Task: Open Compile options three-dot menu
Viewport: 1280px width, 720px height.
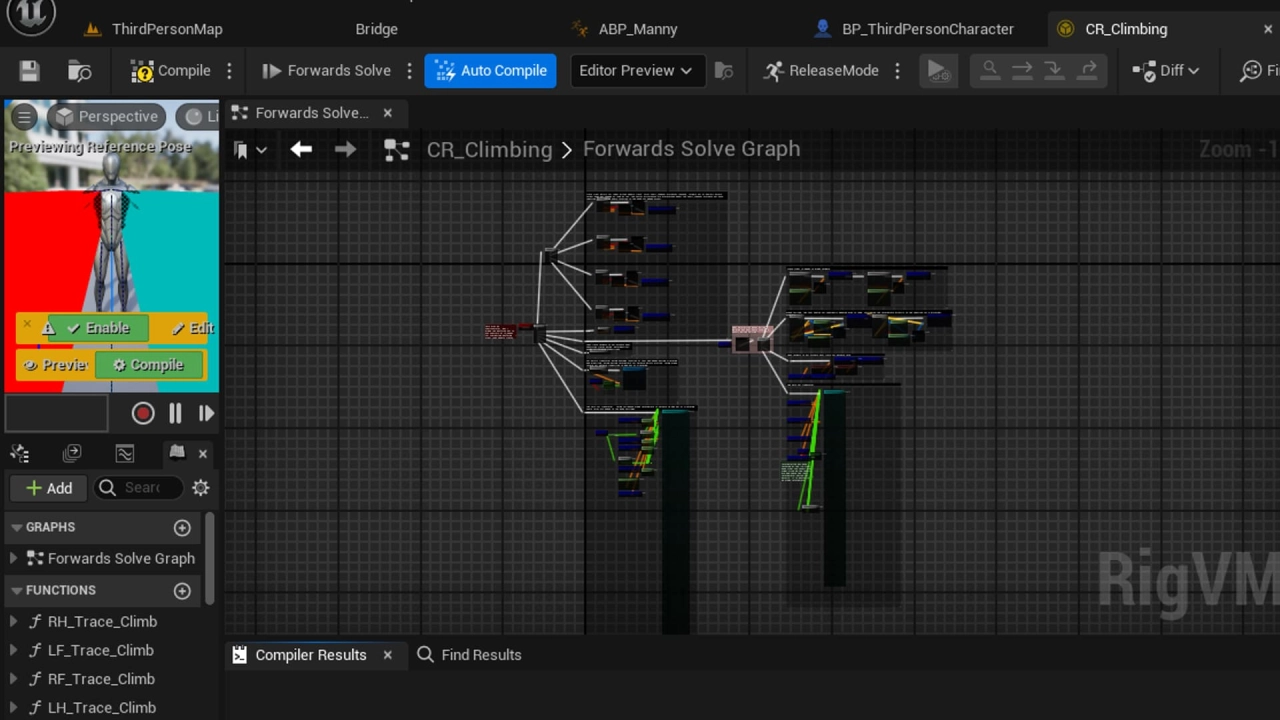Action: [x=229, y=71]
